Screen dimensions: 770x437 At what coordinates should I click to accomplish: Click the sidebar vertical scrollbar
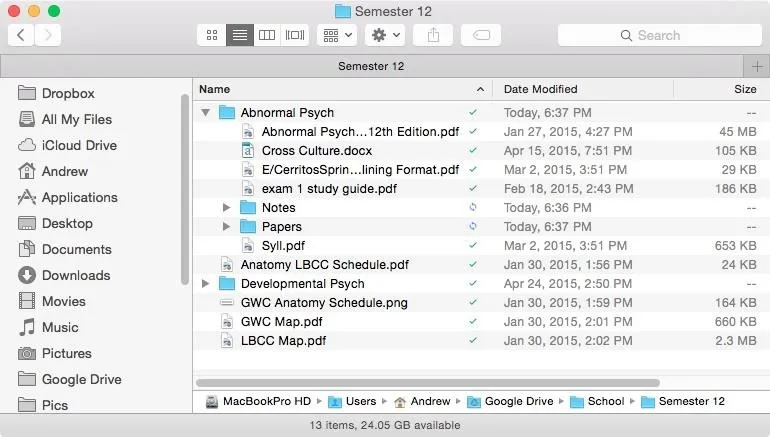(x=185, y=189)
